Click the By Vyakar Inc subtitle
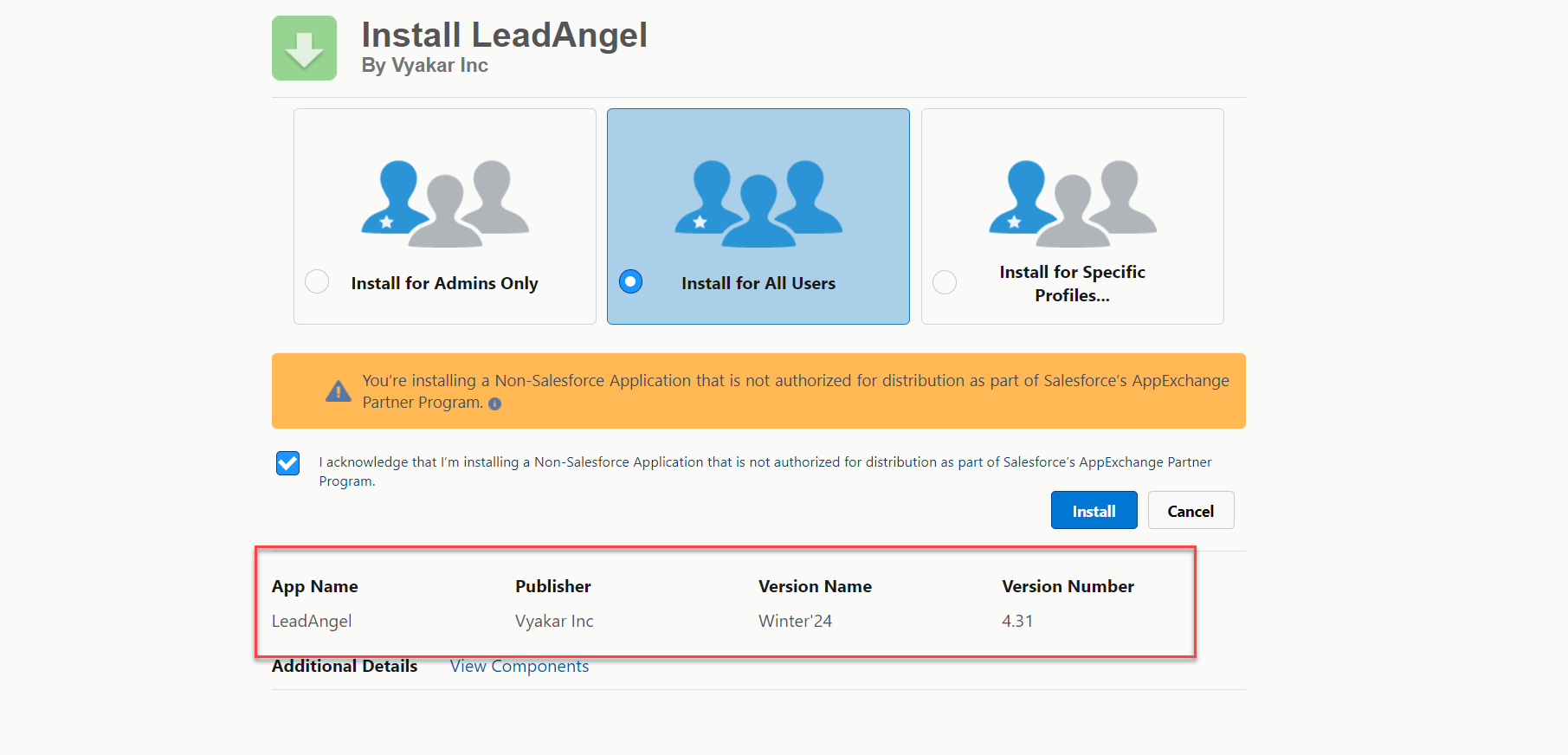The image size is (1568, 755). [x=425, y=66]
